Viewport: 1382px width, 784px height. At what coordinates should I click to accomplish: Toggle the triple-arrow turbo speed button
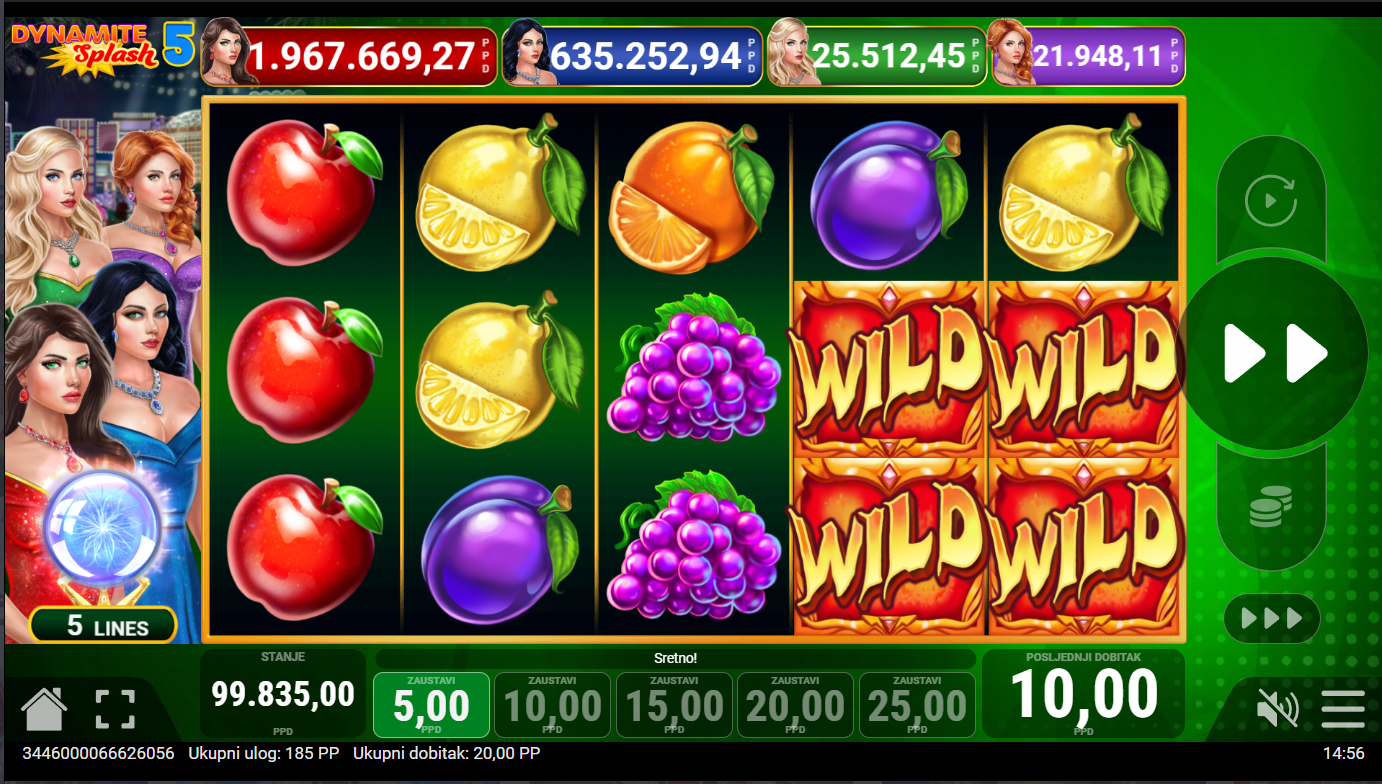[1271, 618]
